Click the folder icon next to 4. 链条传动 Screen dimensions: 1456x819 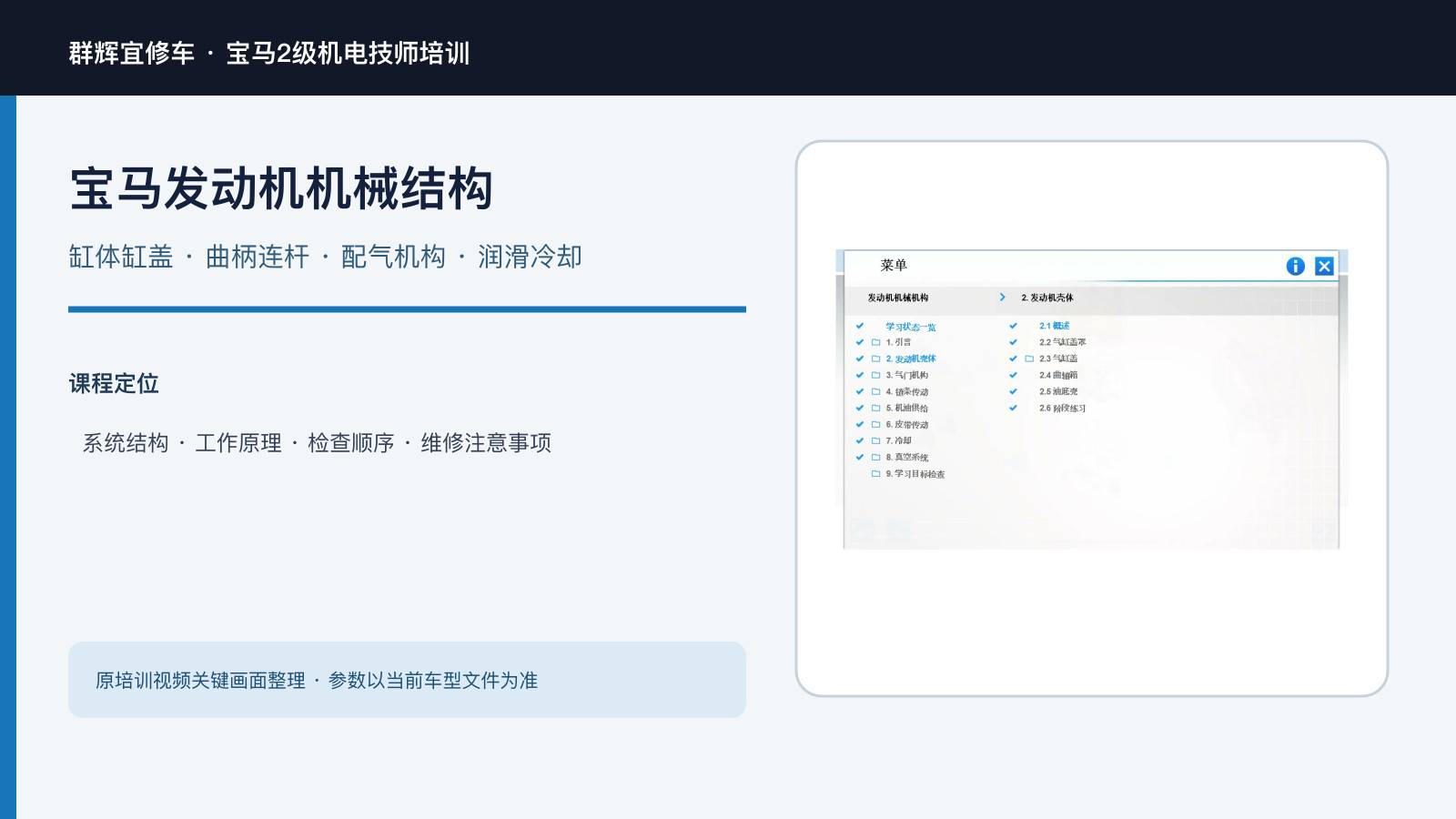pos(875,391)
